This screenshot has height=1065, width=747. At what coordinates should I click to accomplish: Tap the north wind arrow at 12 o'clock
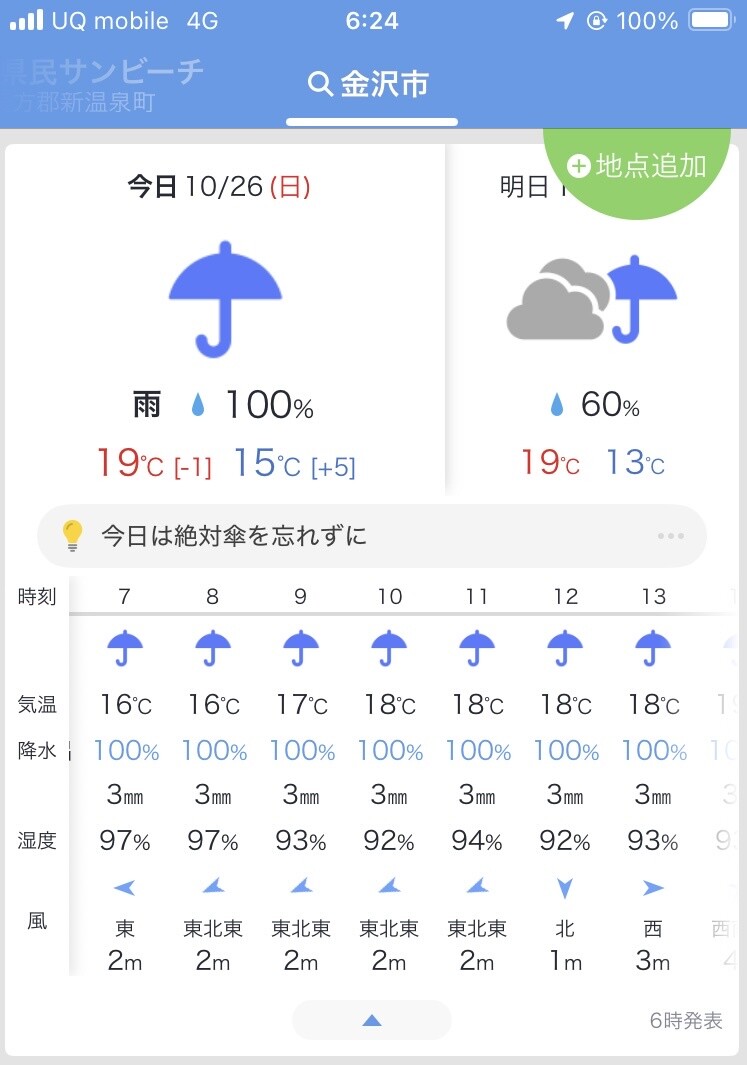pos(565,887)
